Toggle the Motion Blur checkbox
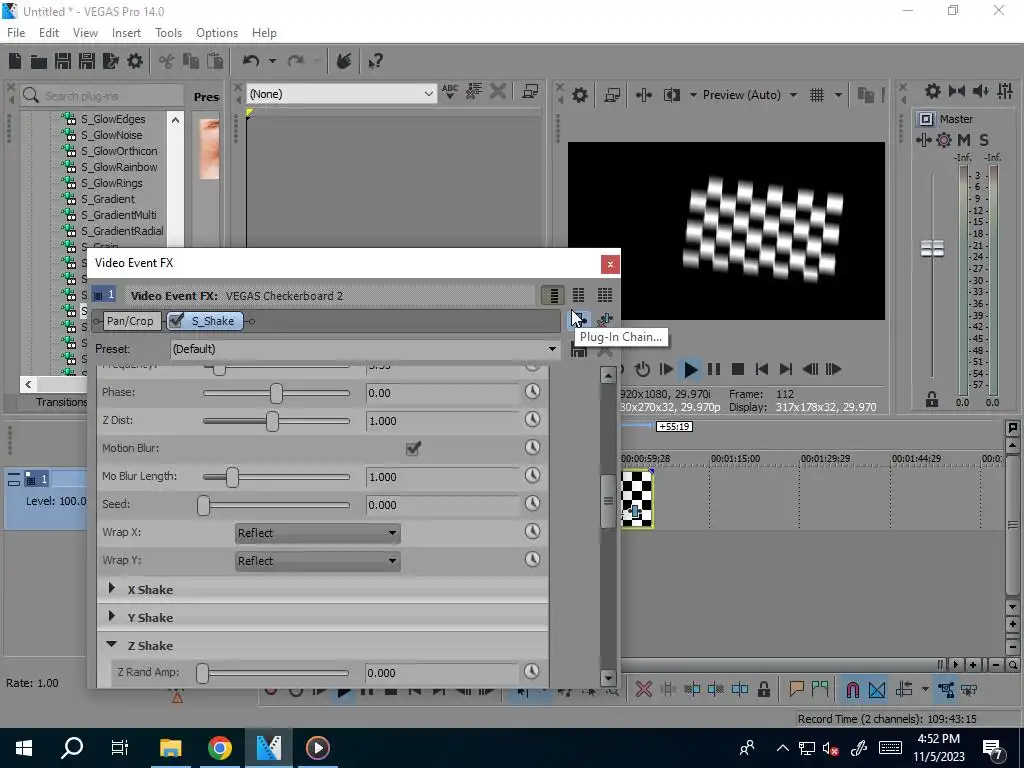The image size is (1024, 768). click(413, 448)
